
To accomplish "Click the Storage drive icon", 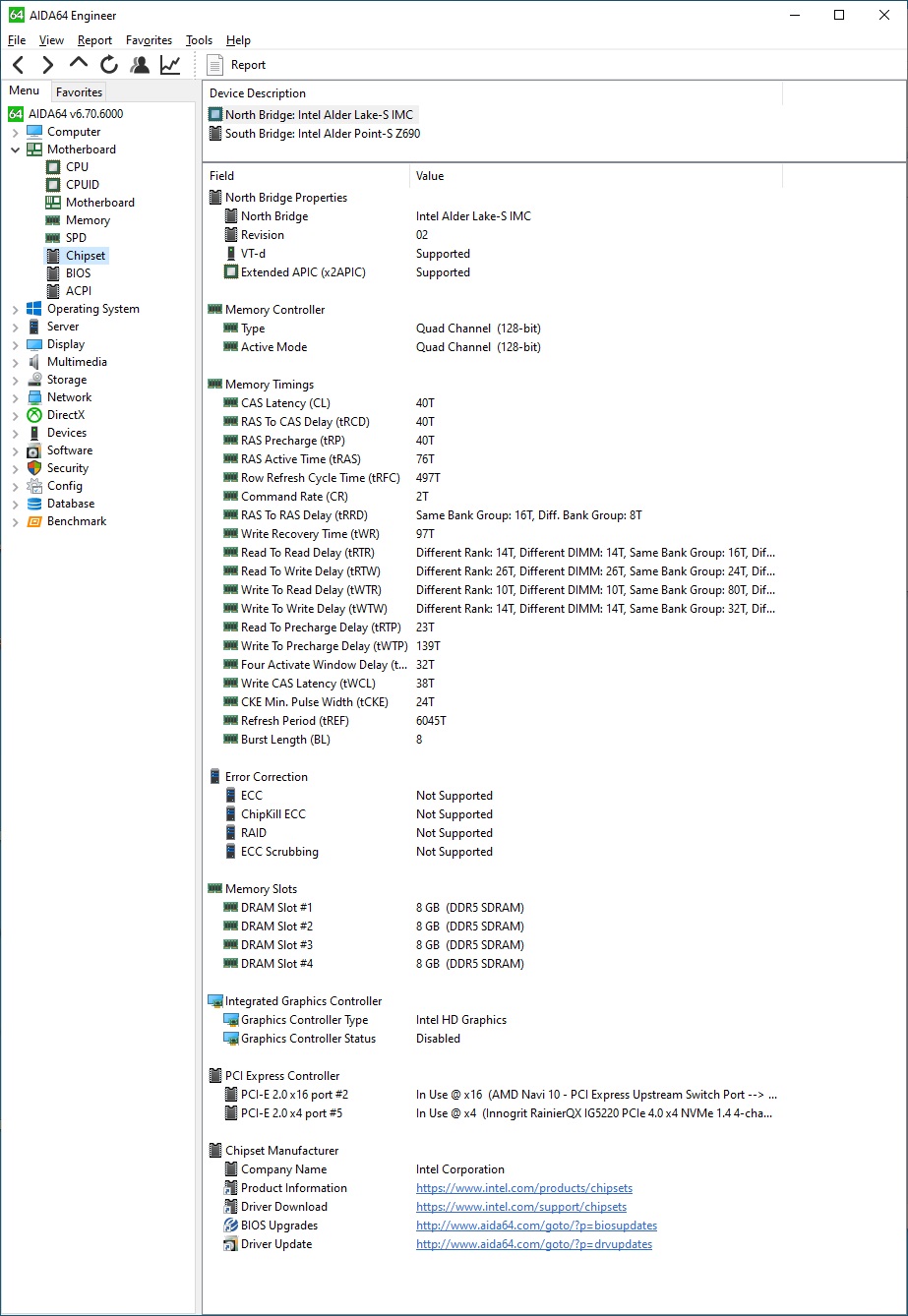I will [x=34, y=380].
